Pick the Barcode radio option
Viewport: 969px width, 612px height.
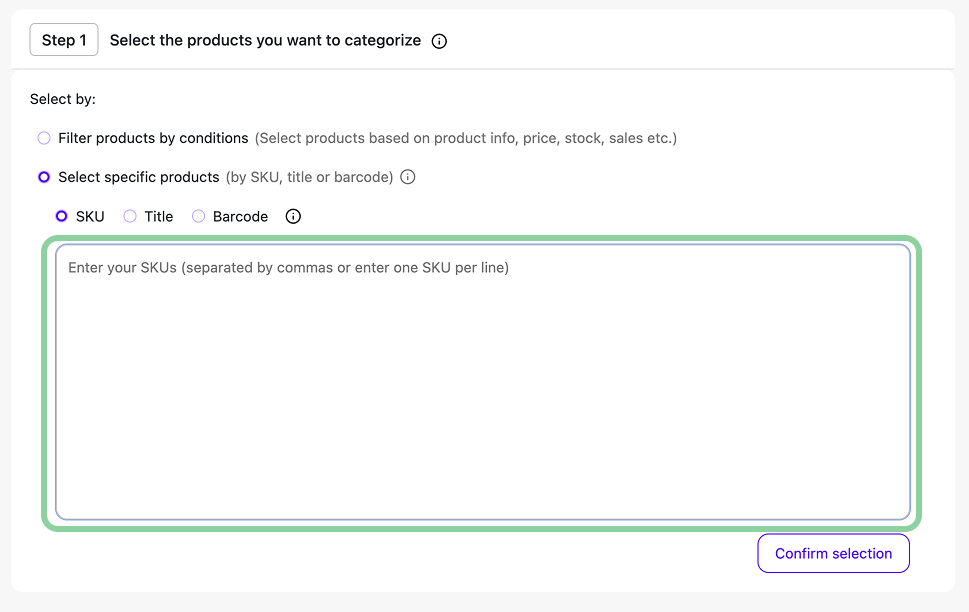(198, 216)
